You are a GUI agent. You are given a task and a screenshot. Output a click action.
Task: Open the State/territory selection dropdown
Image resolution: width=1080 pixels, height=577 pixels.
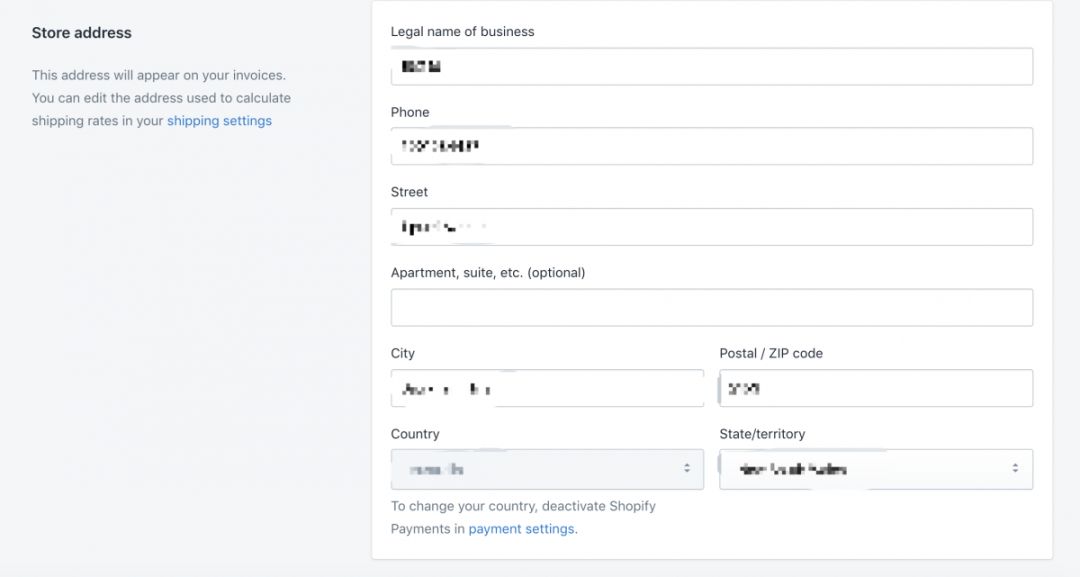[x=875, y=468]
